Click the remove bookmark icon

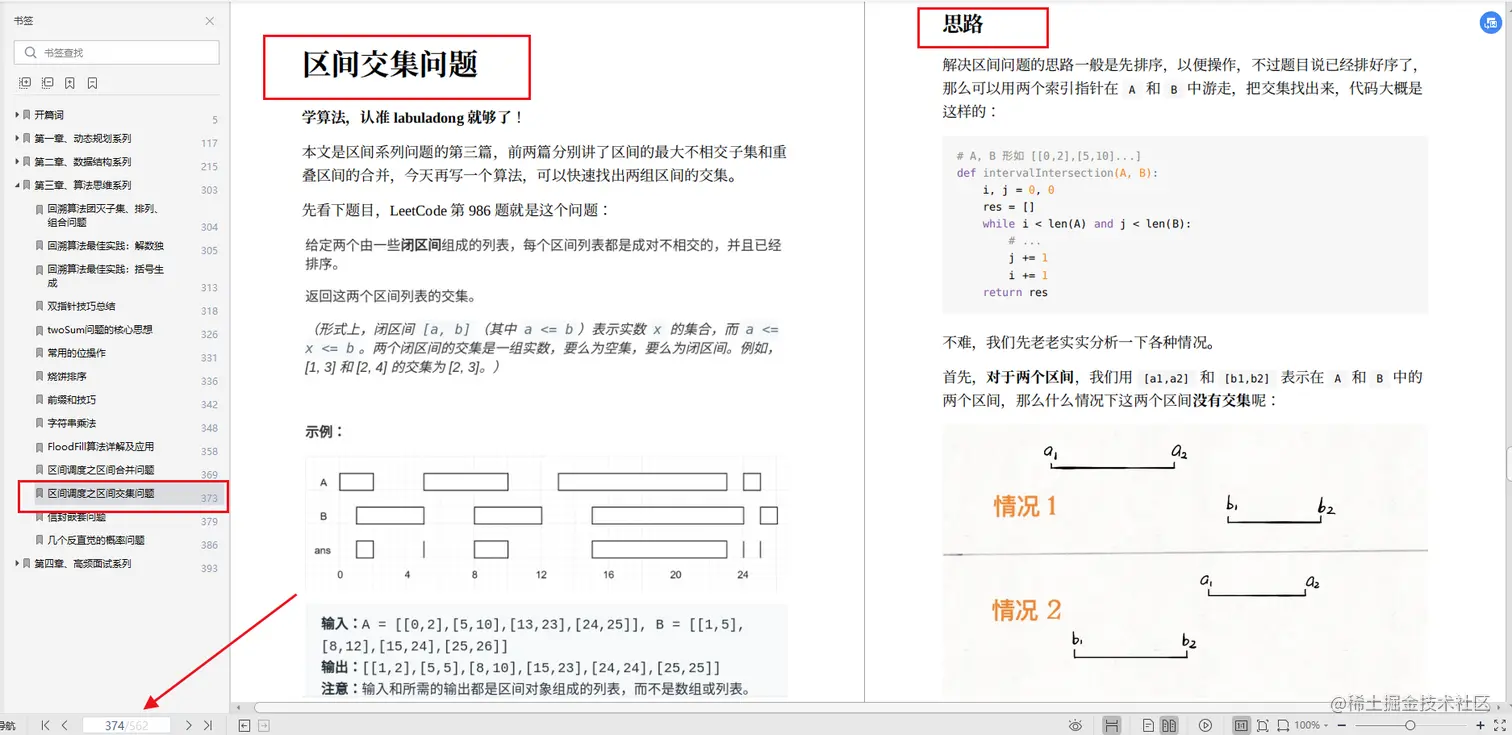click(92, 82)
